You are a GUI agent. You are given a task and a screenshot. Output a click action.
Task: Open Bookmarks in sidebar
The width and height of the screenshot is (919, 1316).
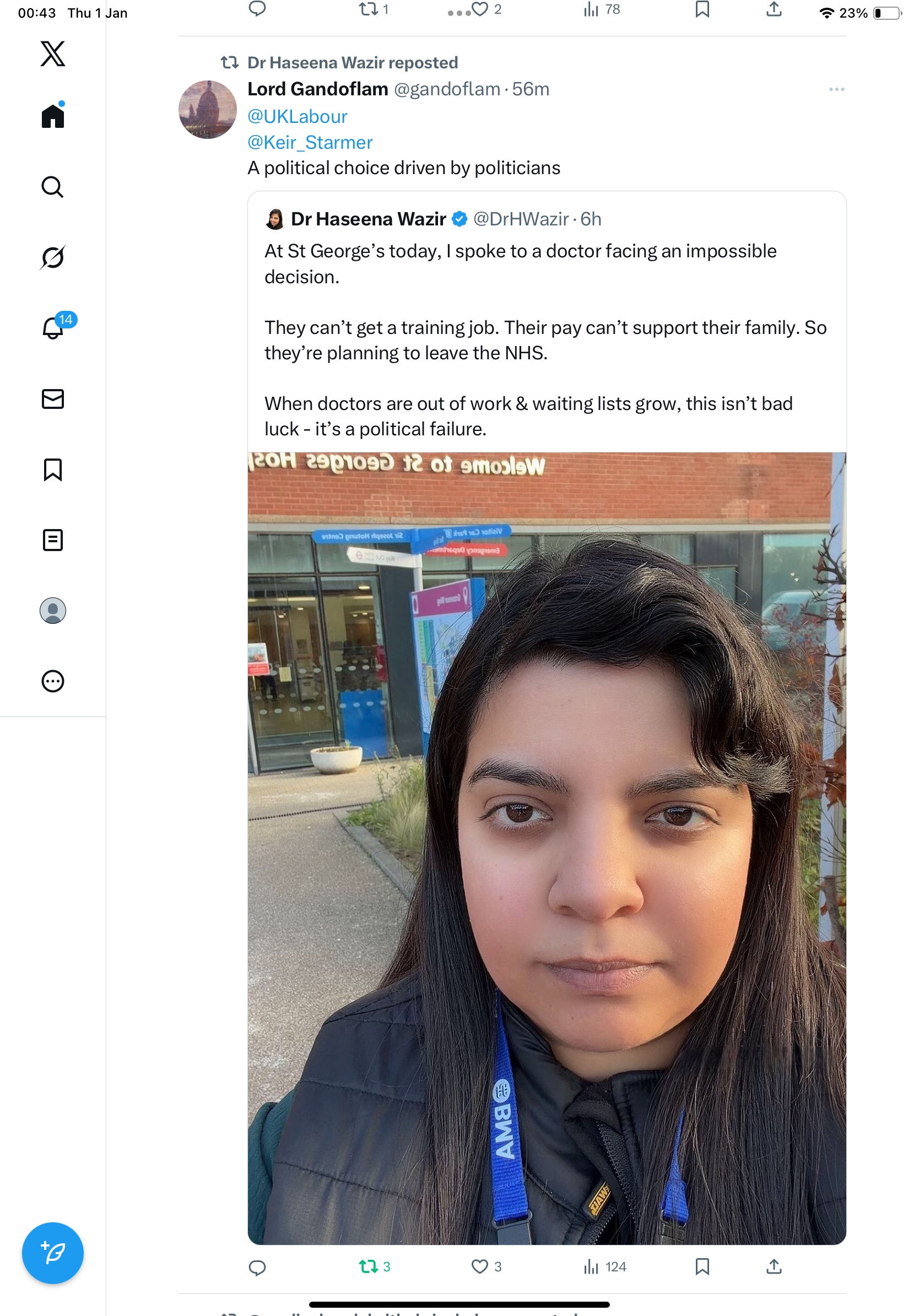coord(53,470)
